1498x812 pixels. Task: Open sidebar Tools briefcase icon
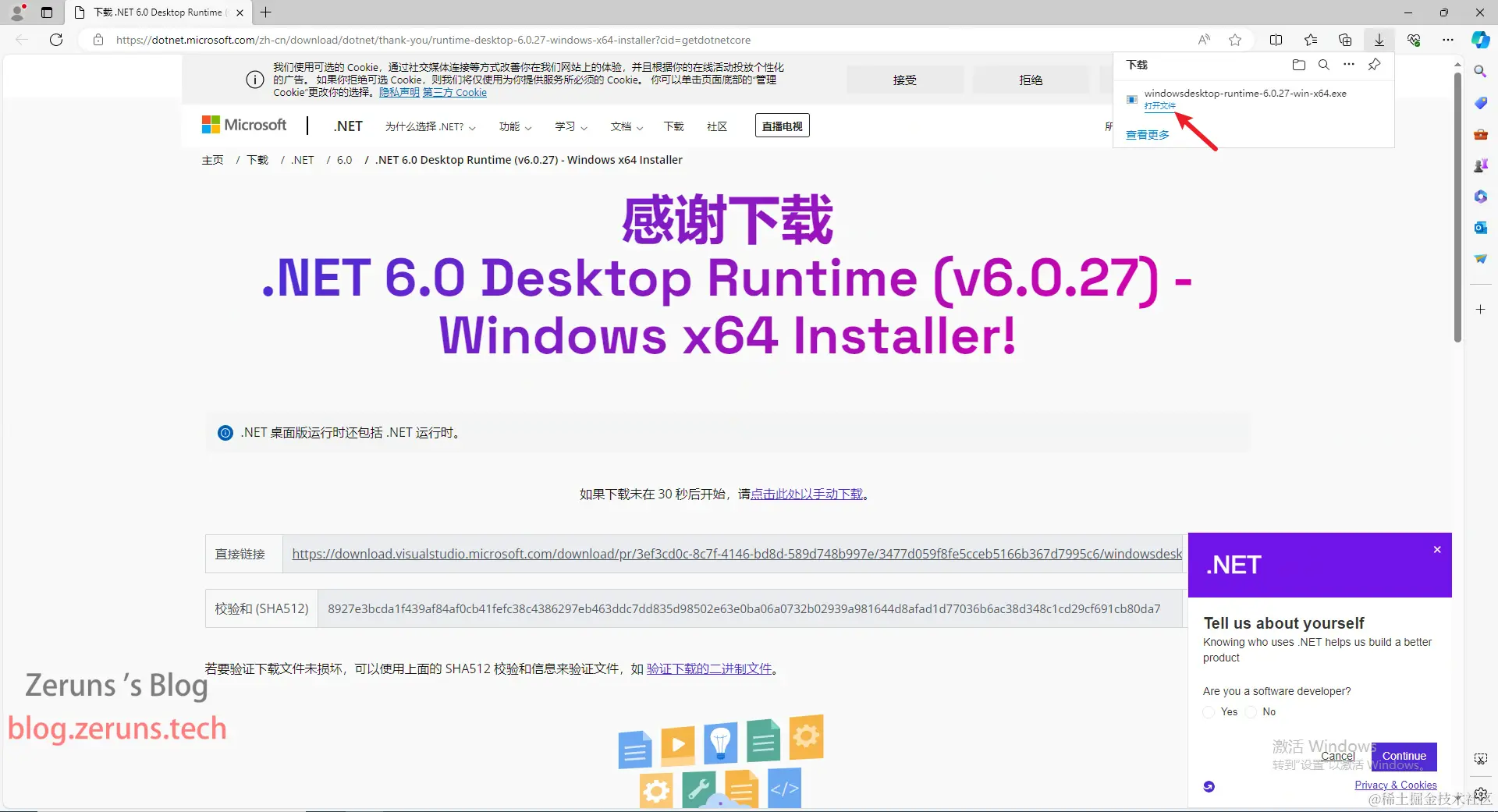tap(1480, 134)
